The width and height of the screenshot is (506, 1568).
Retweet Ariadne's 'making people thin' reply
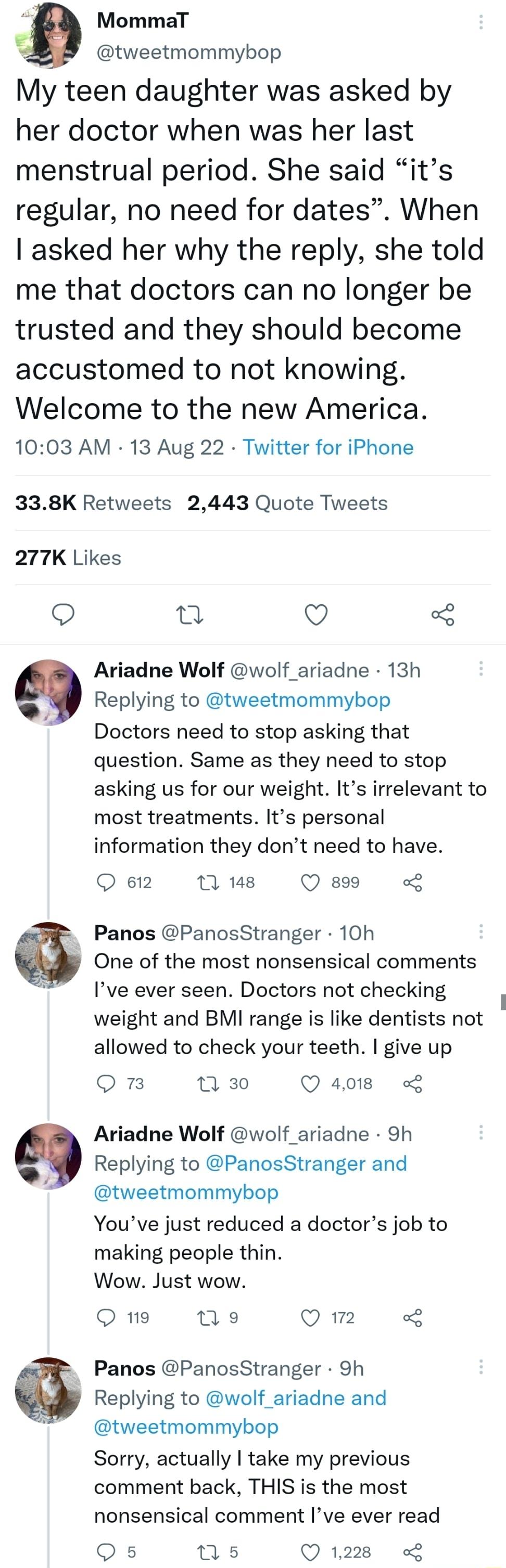[x=210, y=1318]
